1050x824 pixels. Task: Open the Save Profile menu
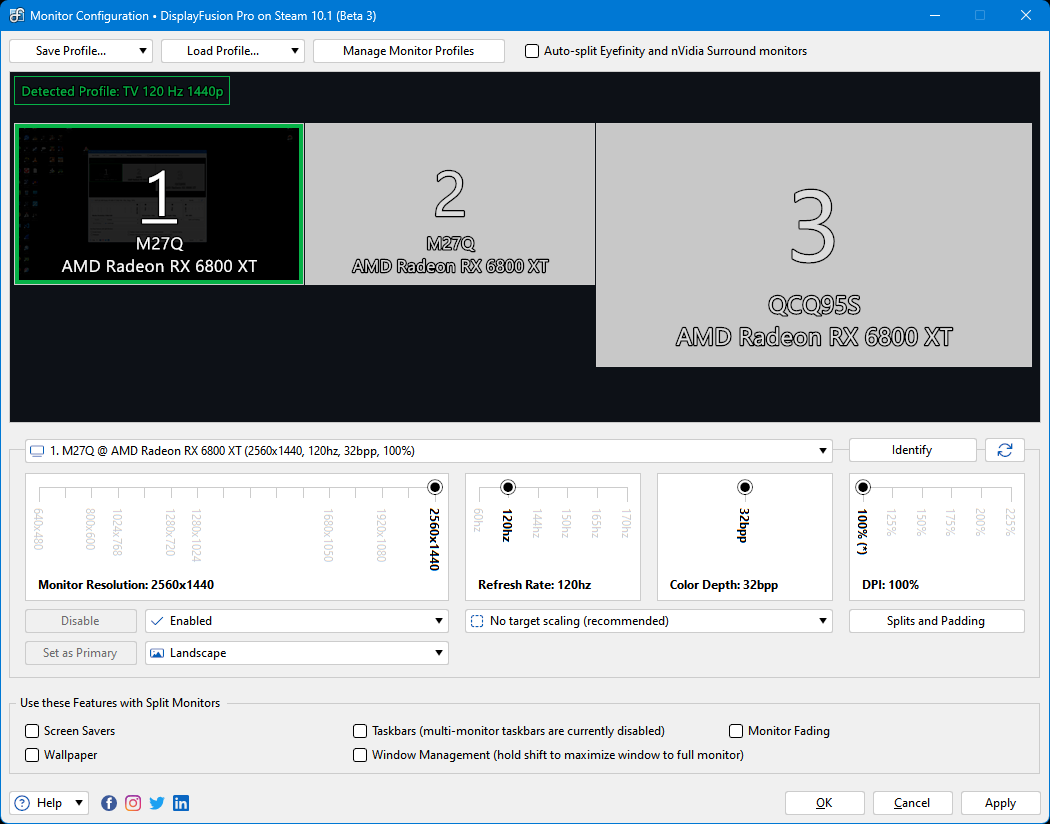point(81,51)
